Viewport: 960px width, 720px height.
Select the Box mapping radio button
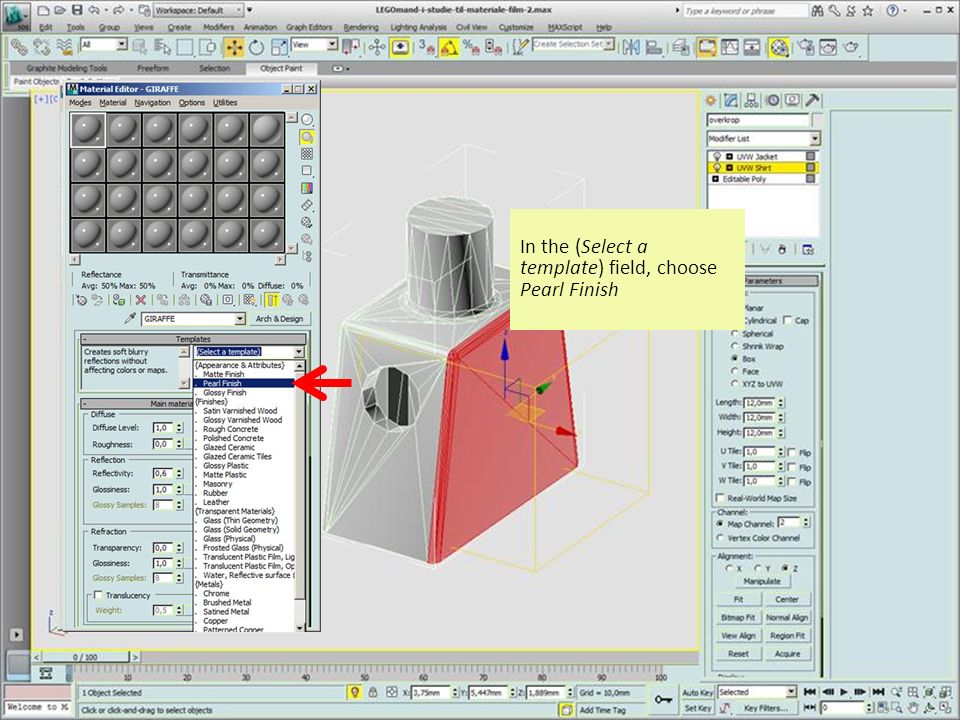[735, 358]
